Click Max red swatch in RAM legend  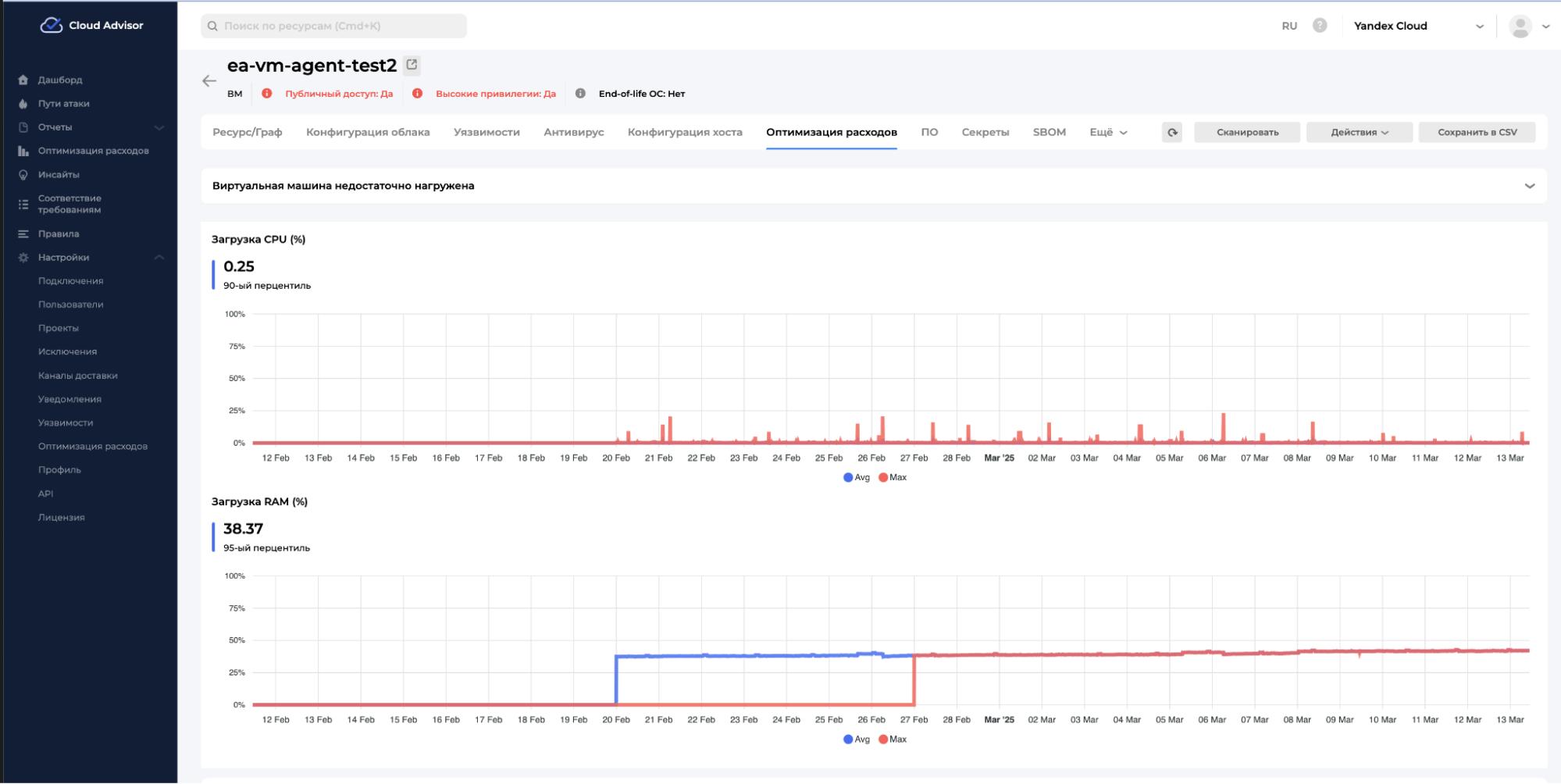883,739
